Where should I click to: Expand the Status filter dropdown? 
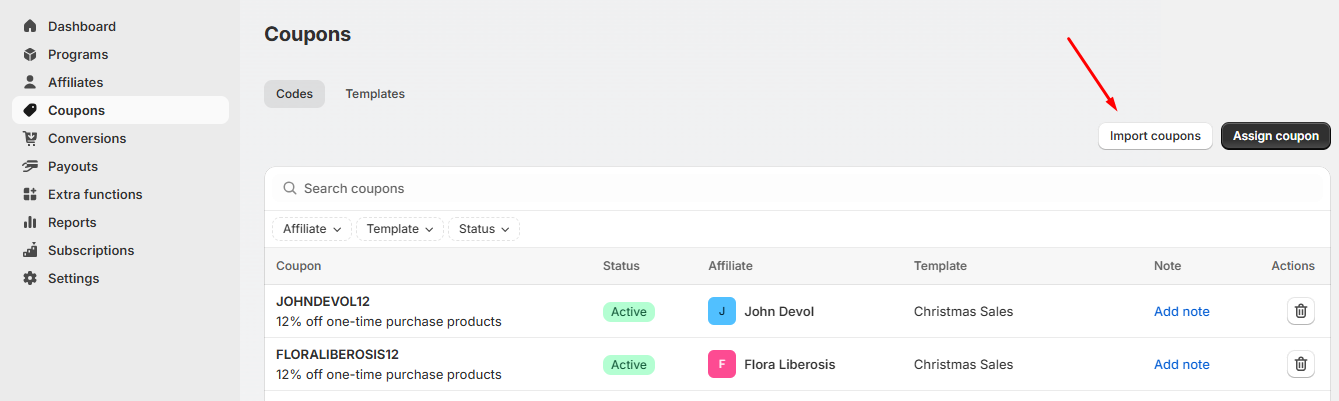click(x=484, y=229)
